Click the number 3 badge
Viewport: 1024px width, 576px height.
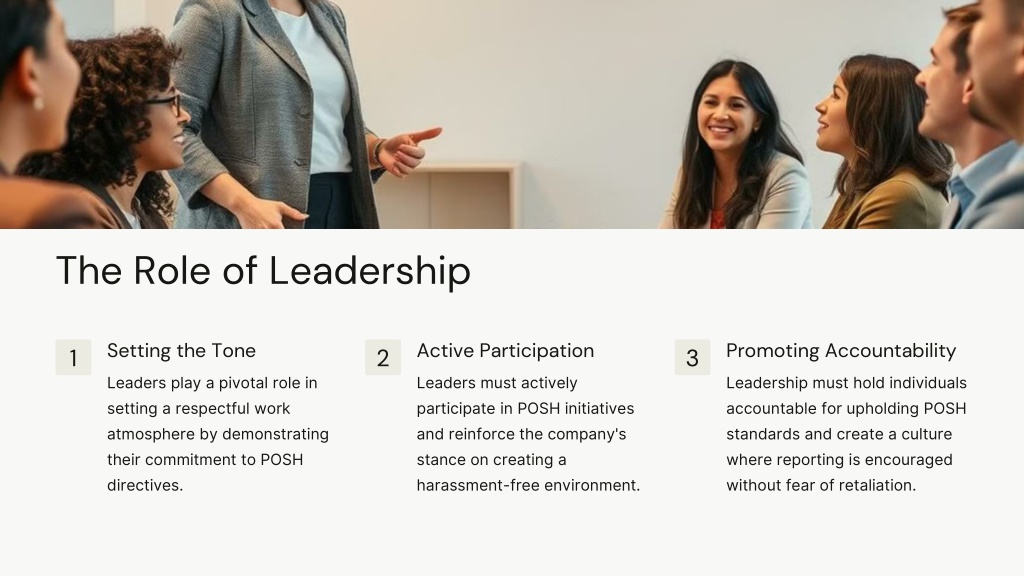(692, 357)
